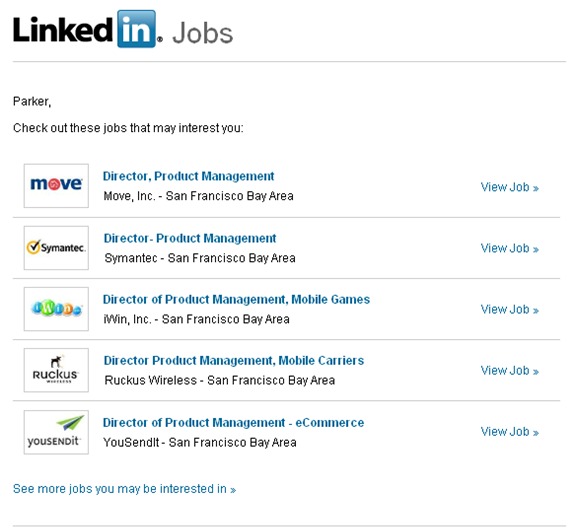Open Director- Product Management at Symantec
This screenshot has width=576, height=532.
[190, 238]
